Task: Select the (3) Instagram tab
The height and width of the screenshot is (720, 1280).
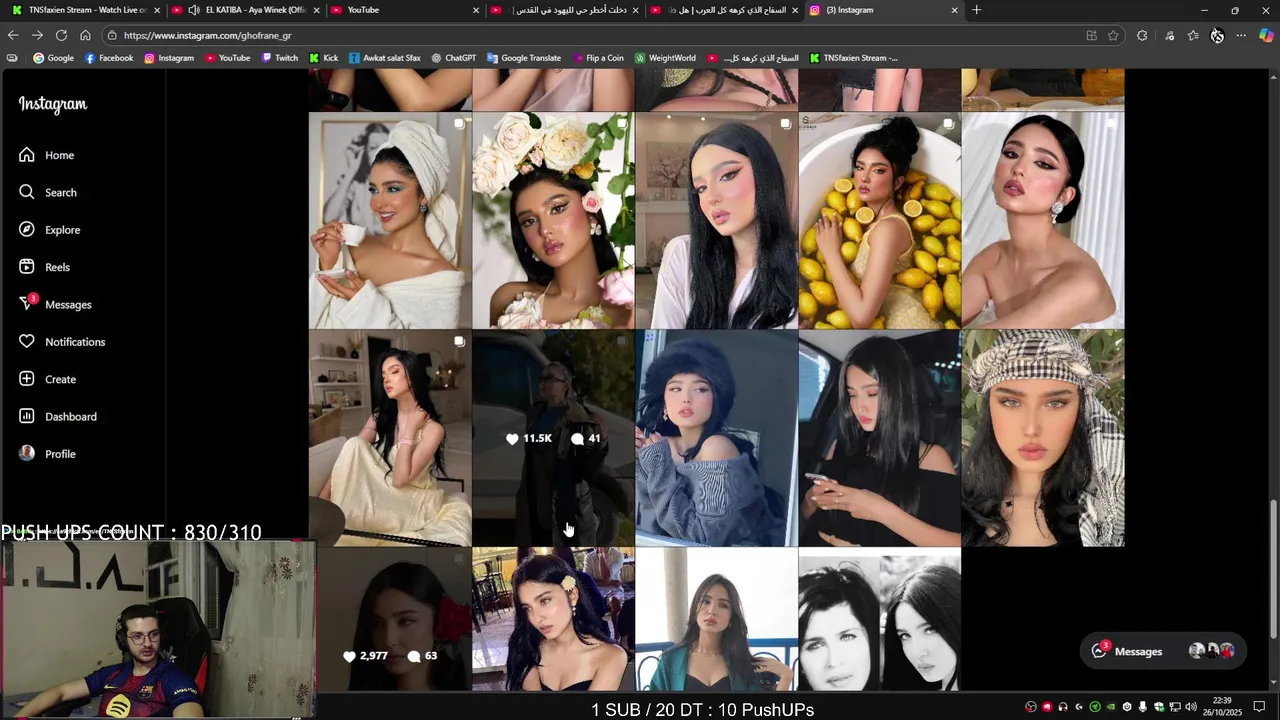Action: click(884, 10)
